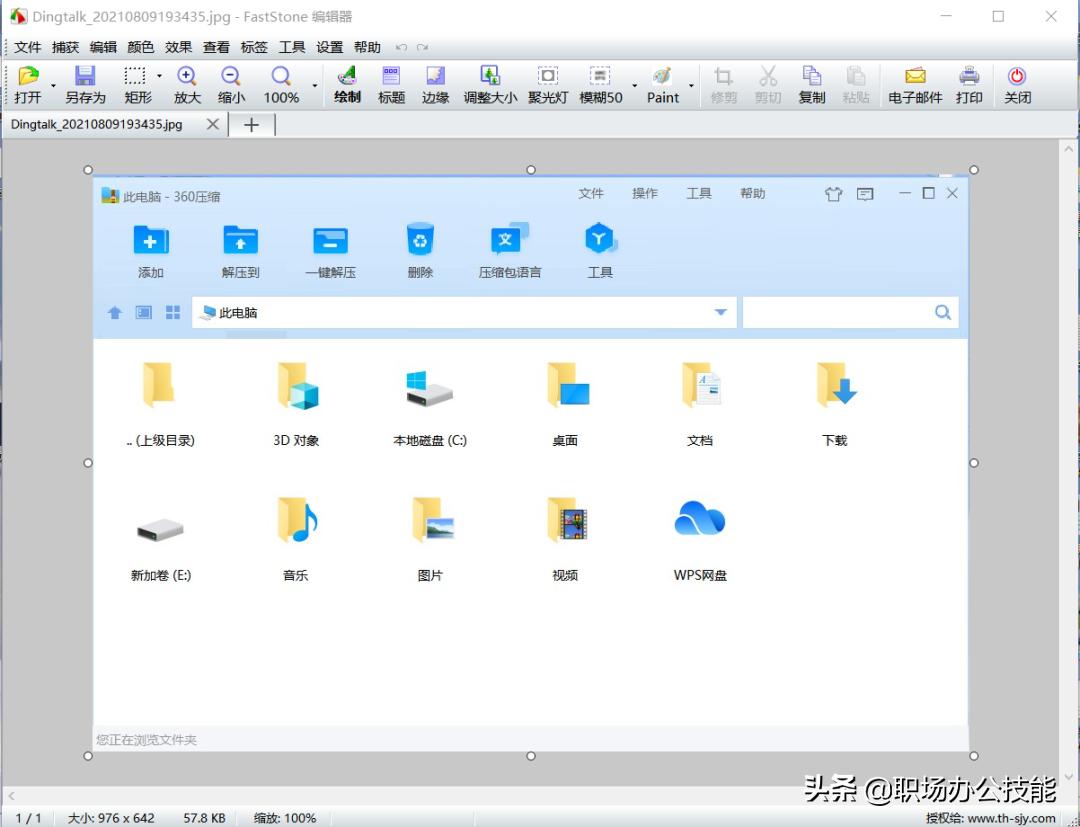1080x827 pixels.
Task: Expand the 打开 dropdown arrow
Action: (53, 86)
